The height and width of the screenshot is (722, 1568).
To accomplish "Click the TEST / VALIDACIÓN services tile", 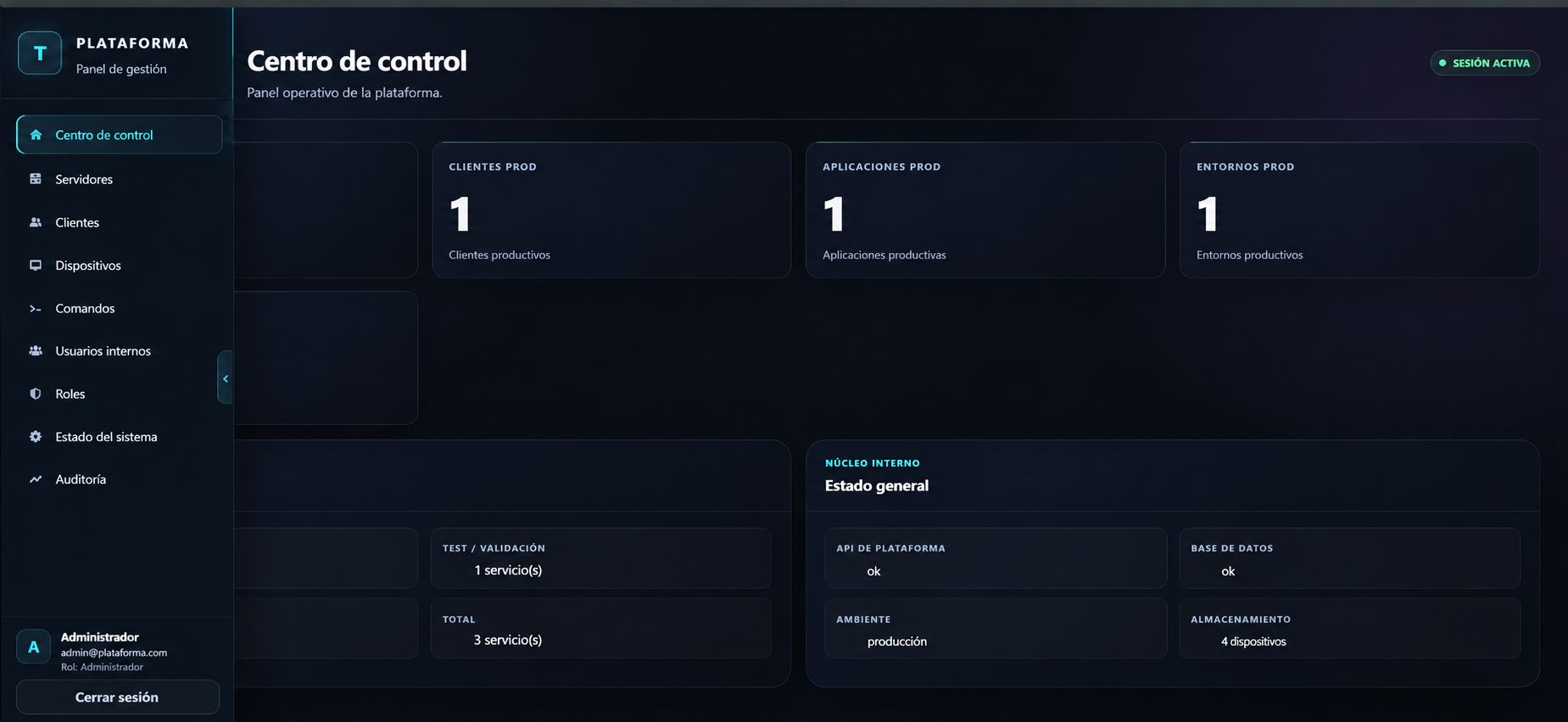I will point(601,558).
